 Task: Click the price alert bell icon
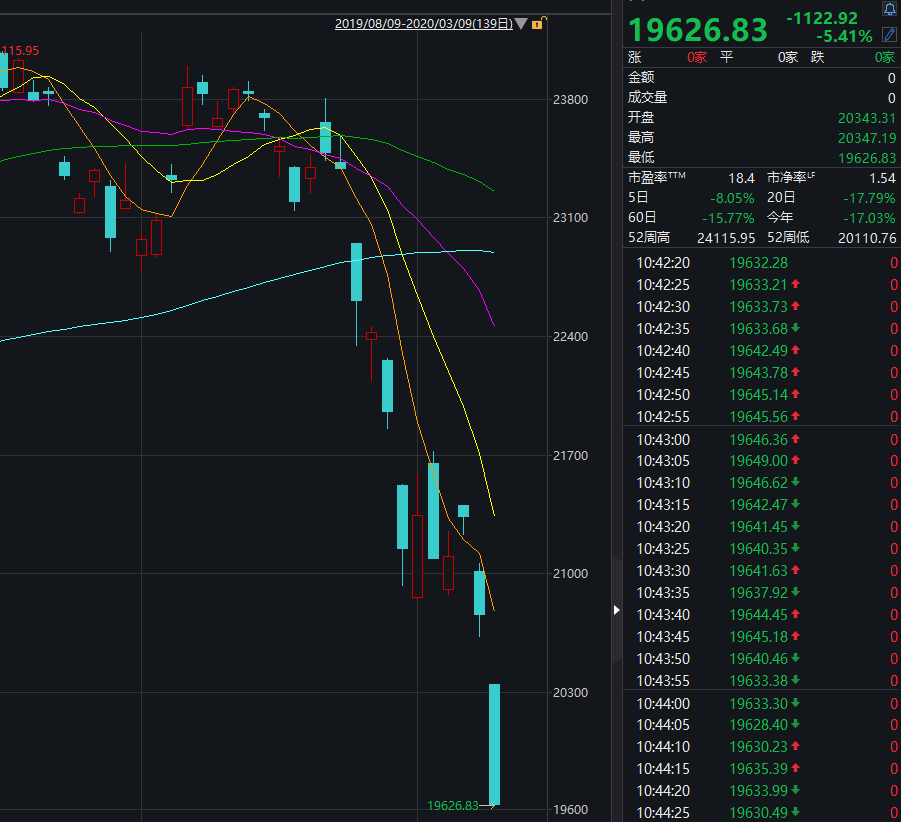pos(890,9)
